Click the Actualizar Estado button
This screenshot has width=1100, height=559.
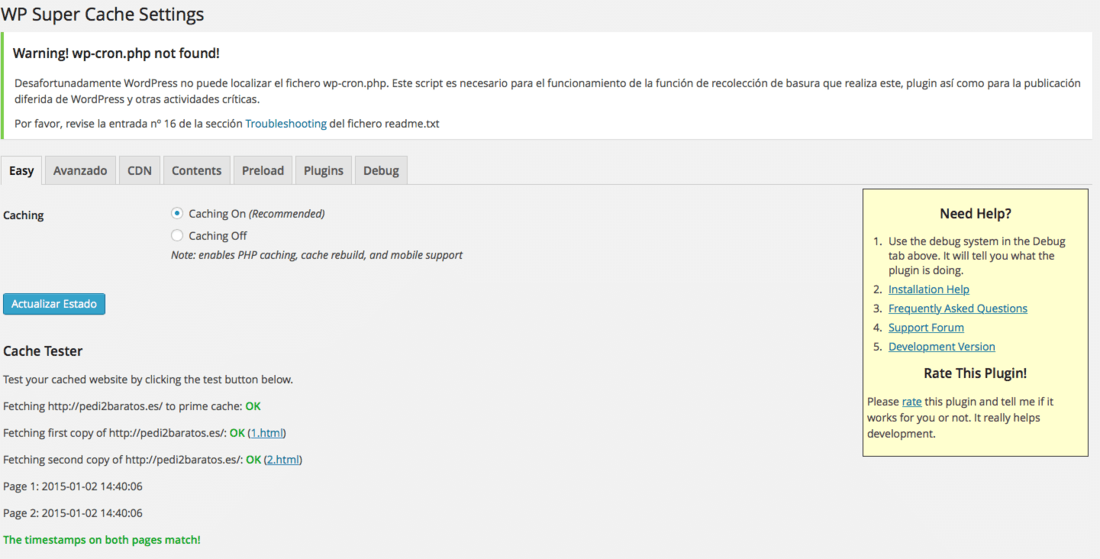click(54, 304)
